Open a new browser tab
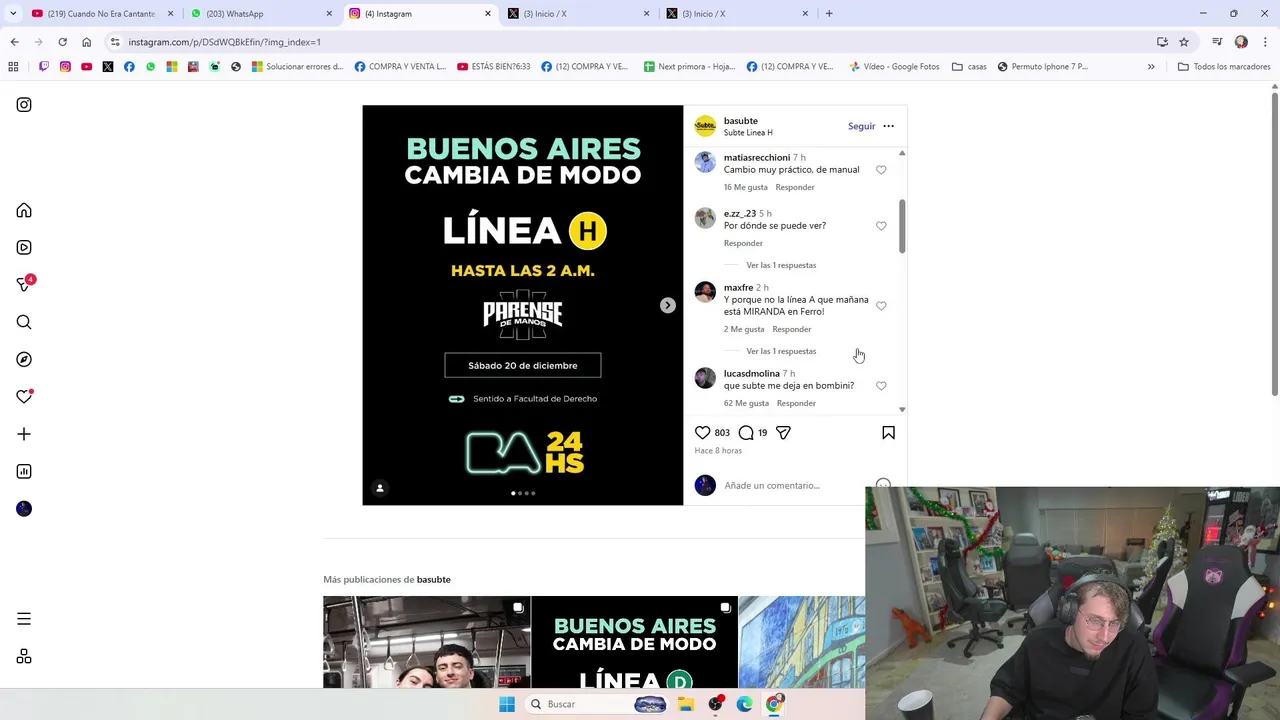Viewport: 1280px width, 720px height. [x=829, y=14]
